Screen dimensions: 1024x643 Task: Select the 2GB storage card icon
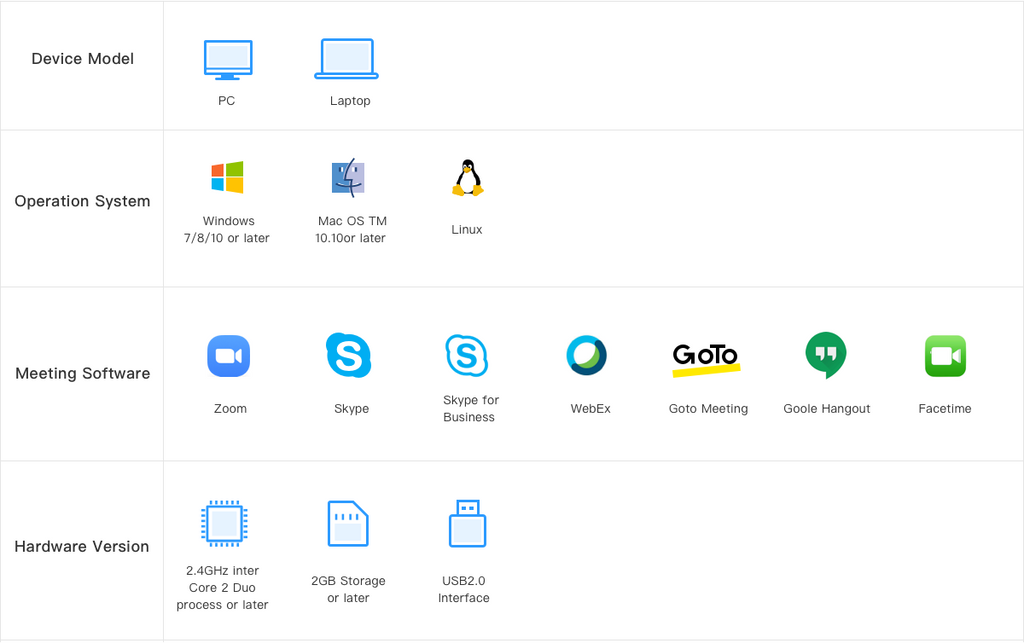pos(348,524)
